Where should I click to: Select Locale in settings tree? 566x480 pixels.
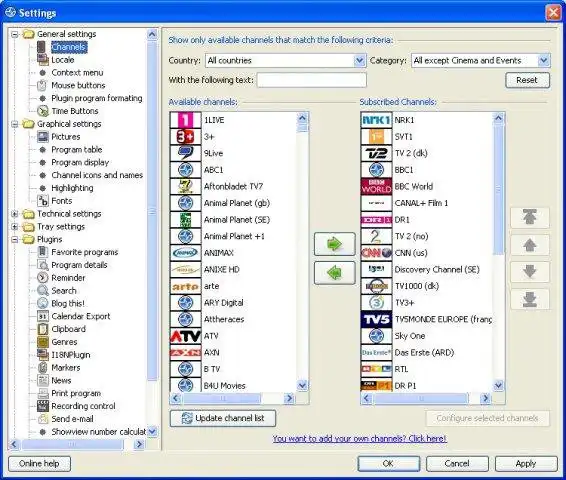click(62, 60)
